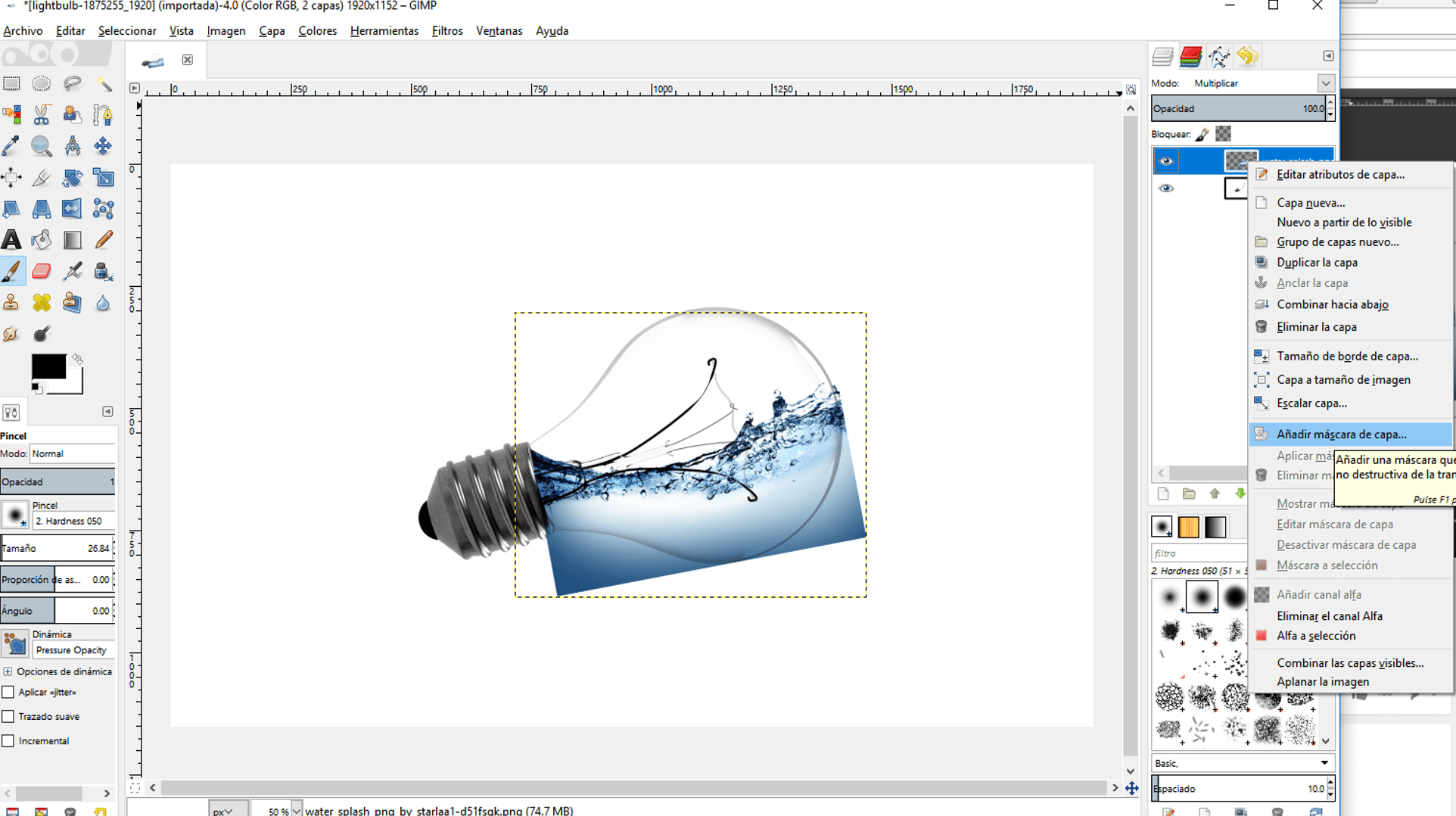Open the Paths dock tab
Image resolution: width=1456 pixels, height=816 pixels.
click(1219, 56)
